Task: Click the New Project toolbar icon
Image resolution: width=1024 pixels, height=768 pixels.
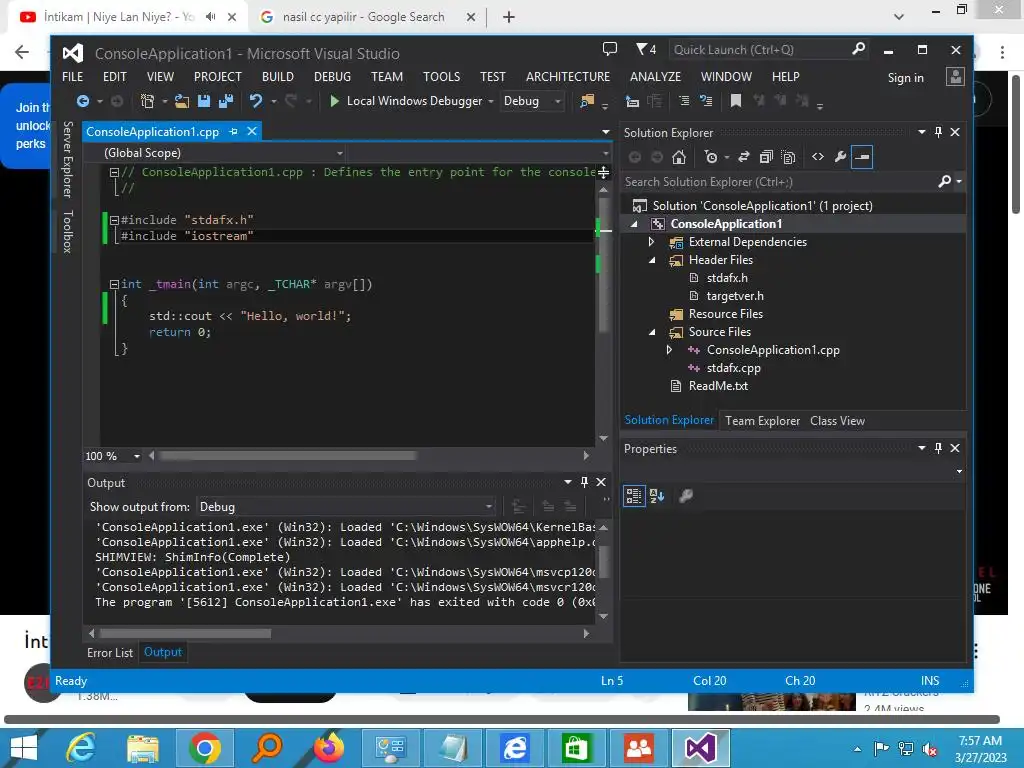Action: pos(148,101)
